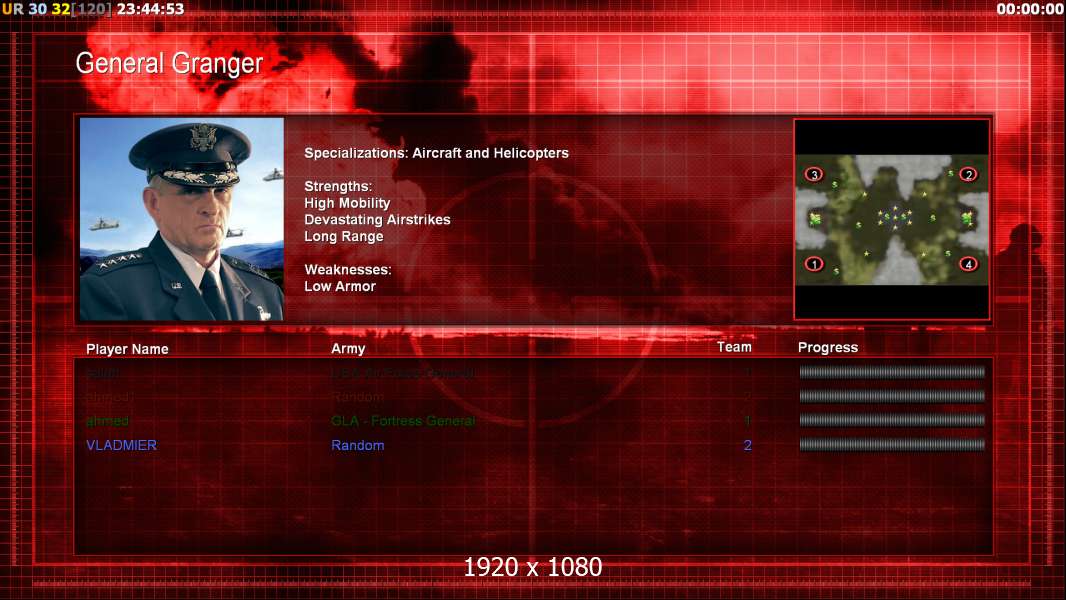The width and height of the screenshot is (1066, 600).
Task: Click the 'Devastating Airstrikes' strength
Action: point(377,219)
